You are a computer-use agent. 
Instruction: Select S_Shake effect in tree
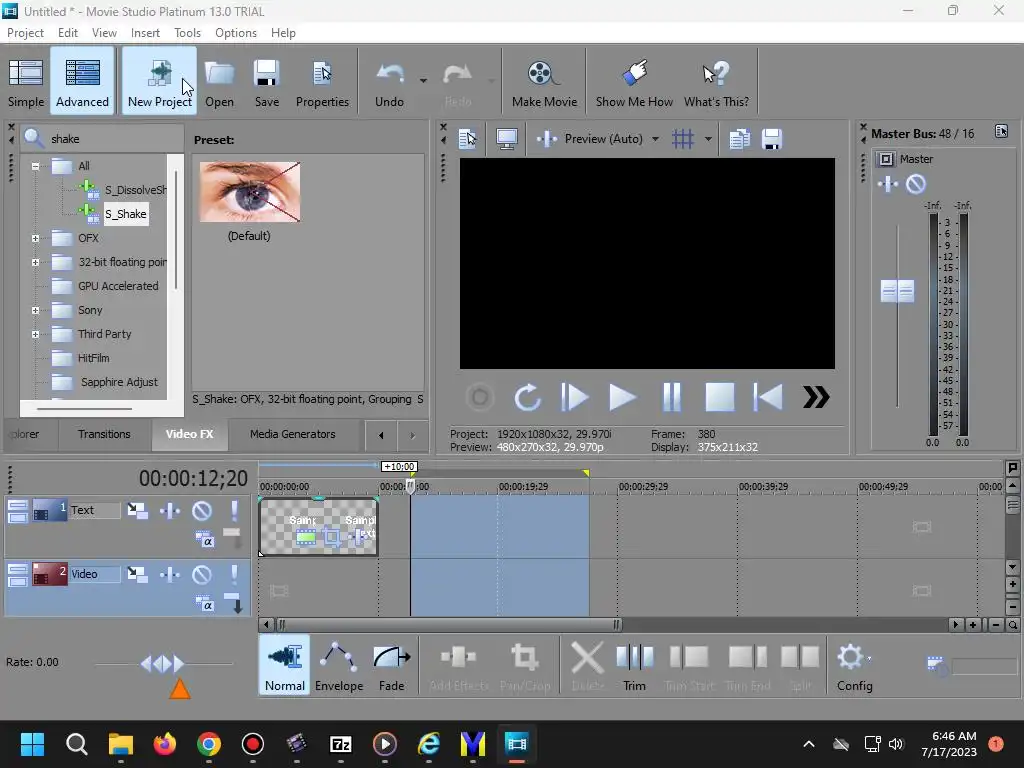tap(125, 214)
